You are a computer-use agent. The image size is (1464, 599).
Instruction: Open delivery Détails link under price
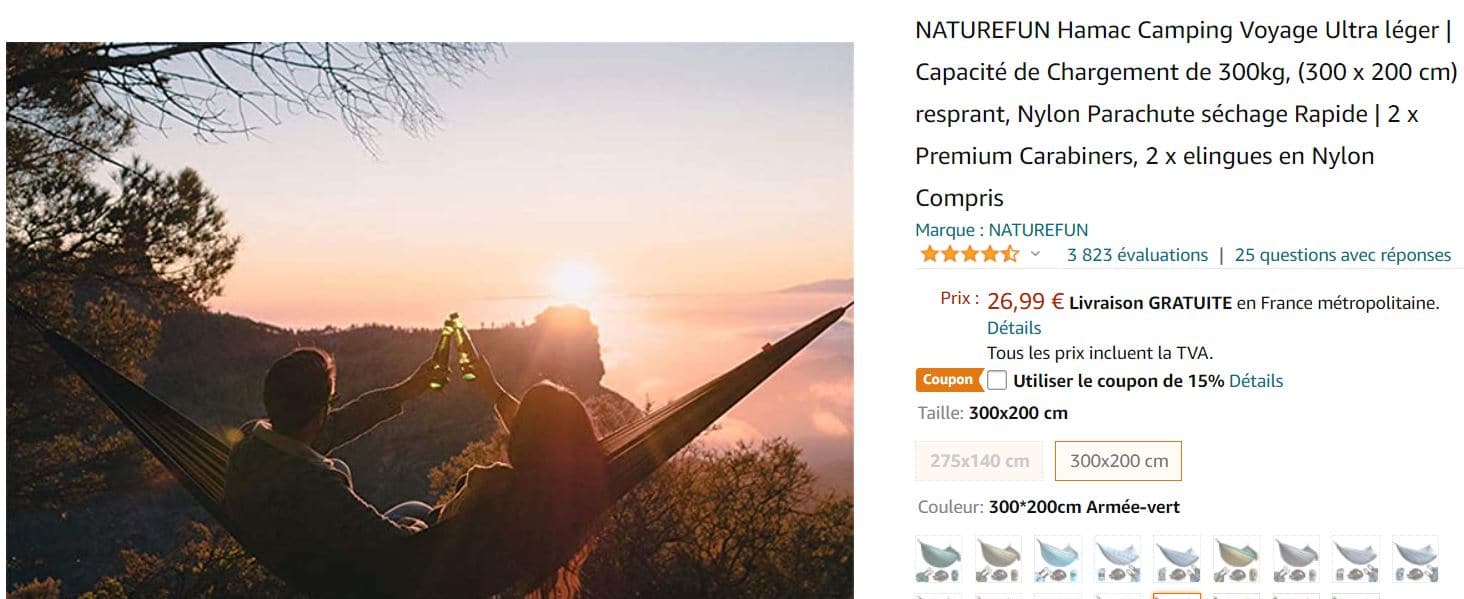(1014, 328)
